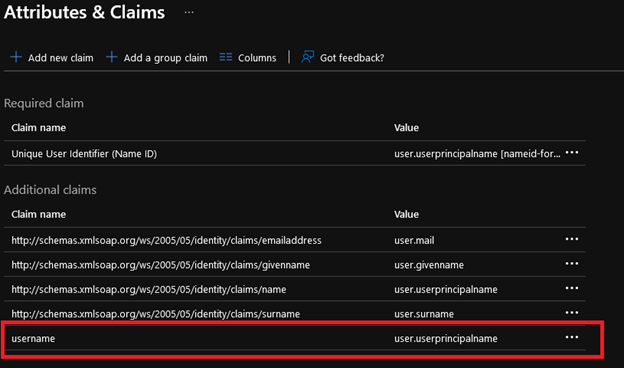
Task: Select the username claim name
Action: (33, 339)
